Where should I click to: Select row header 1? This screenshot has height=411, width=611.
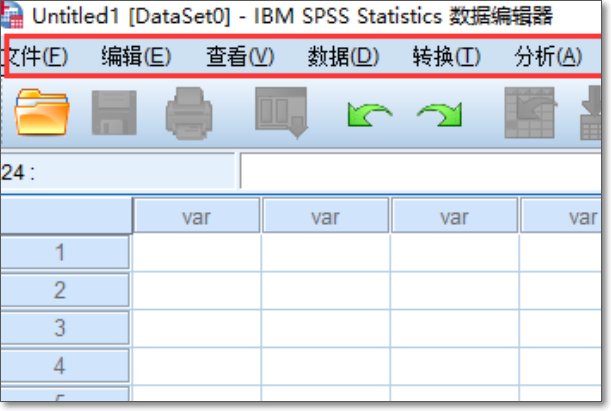pyautogui.click(x=65, y=252)
